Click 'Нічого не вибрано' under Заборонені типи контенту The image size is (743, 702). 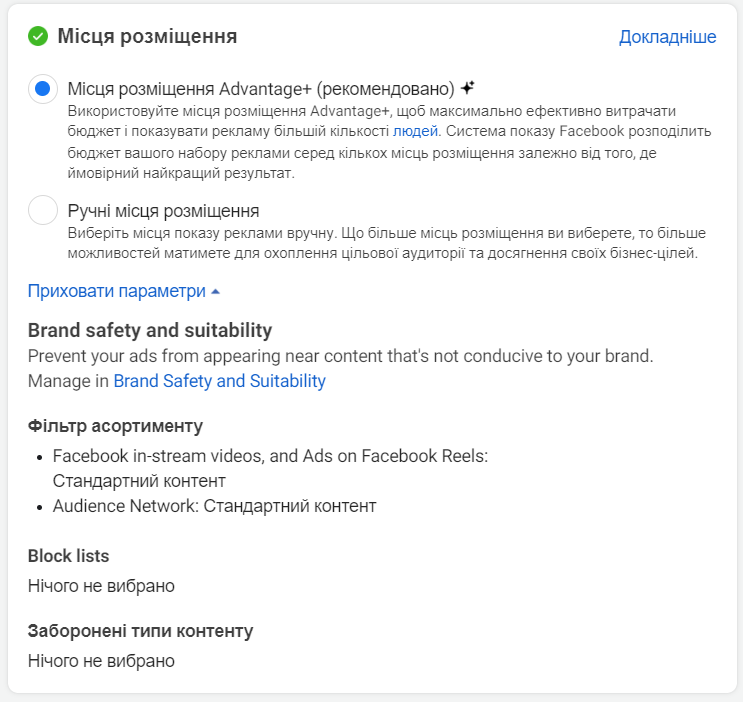101,660
